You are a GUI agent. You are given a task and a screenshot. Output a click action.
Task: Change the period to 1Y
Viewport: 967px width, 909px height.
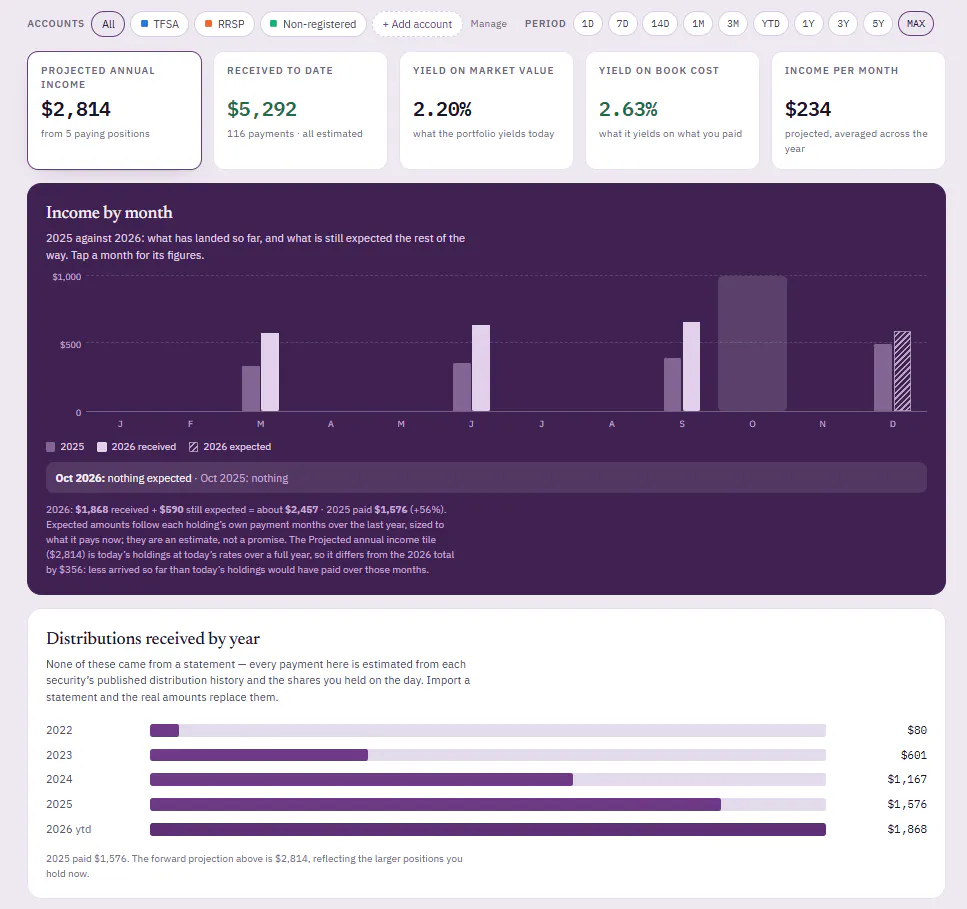tap(808, 24)
